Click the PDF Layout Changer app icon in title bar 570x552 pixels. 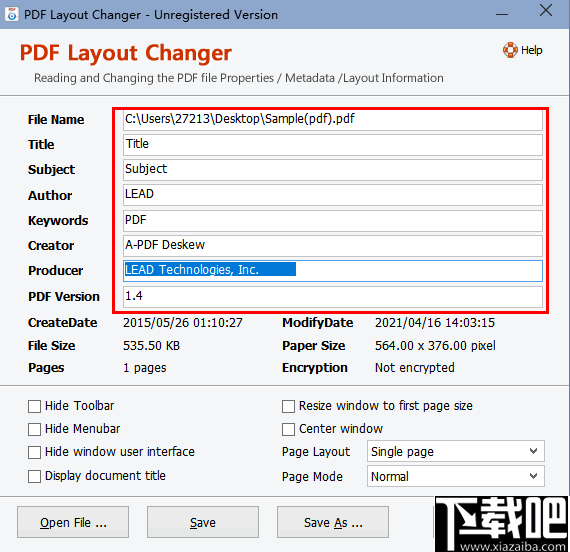point(12,15)
